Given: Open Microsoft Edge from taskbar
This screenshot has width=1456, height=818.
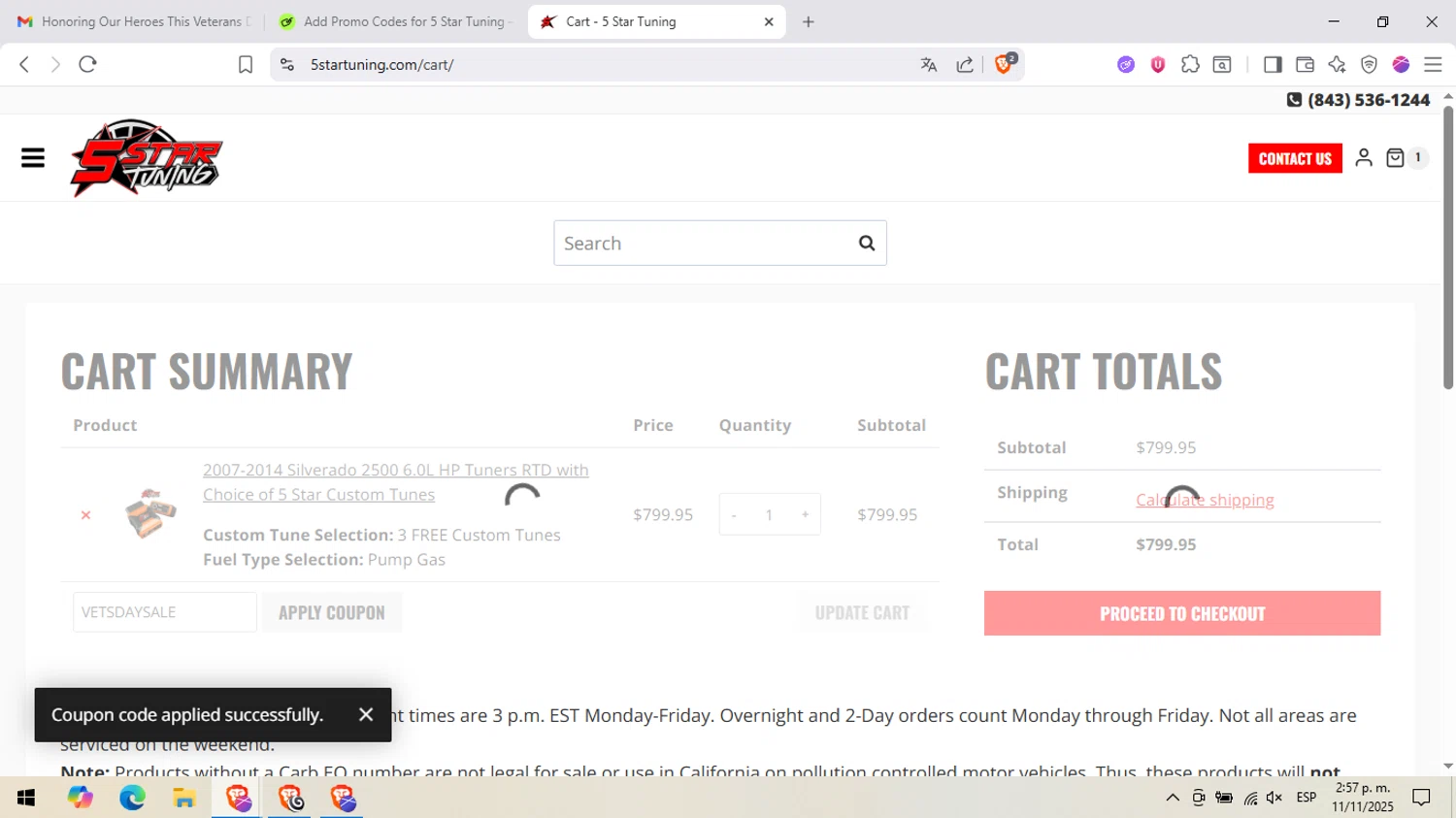Looking at the screenshot, I should [132, 798].
